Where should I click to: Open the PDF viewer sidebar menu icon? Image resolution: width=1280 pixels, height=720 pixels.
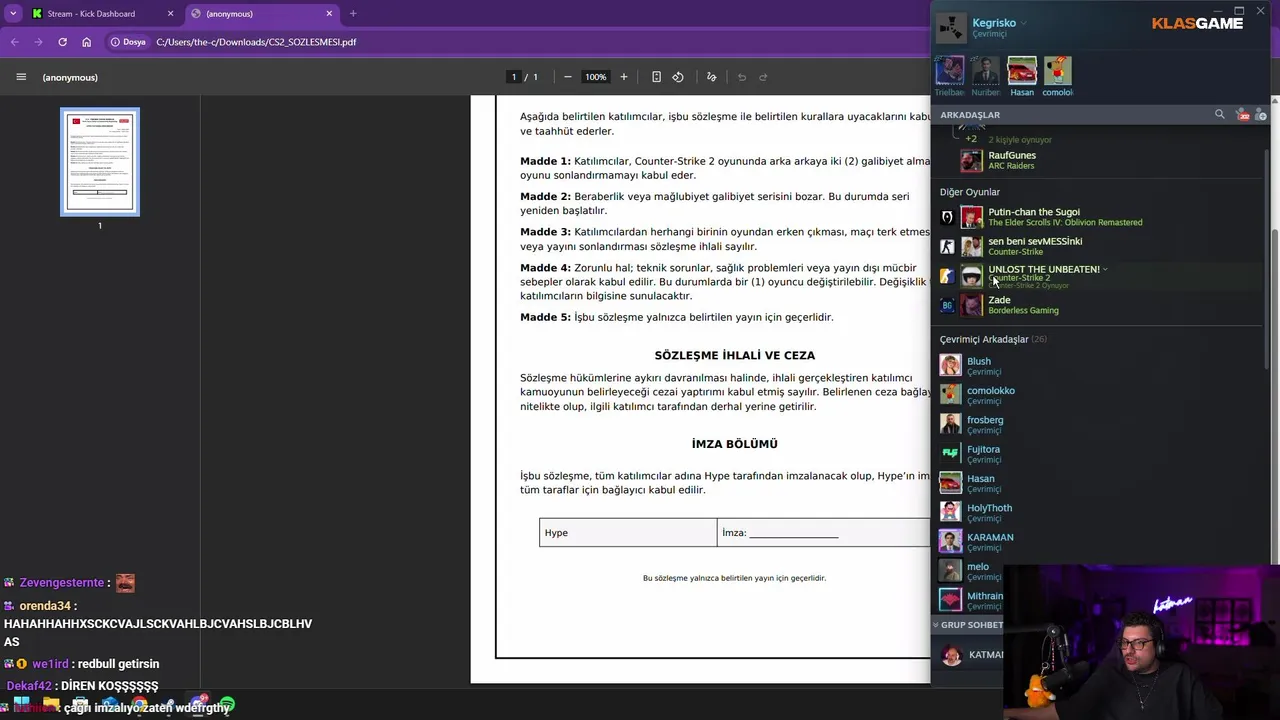(x=21, y=77)
